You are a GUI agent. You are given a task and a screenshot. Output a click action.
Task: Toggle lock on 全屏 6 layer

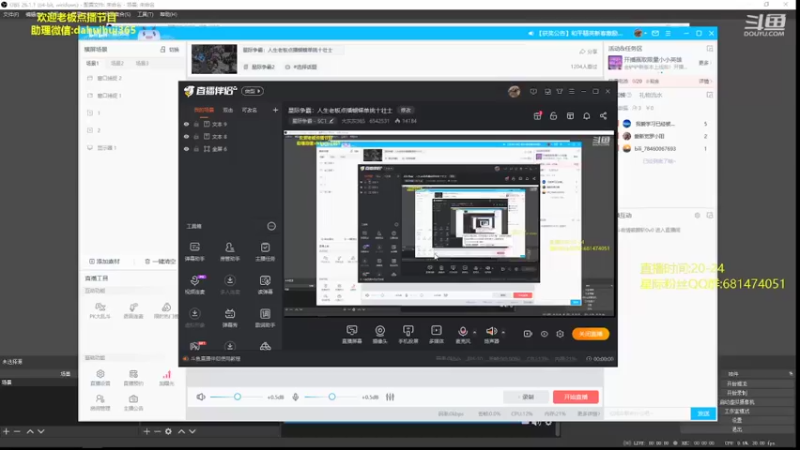[196, 149]
